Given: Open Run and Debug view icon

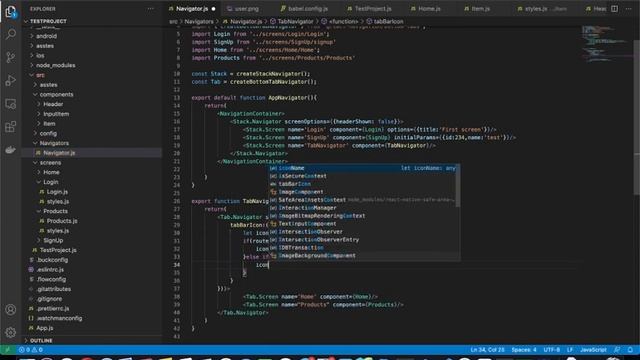Looking at the screenshot, I should click(x=11, y=80).
